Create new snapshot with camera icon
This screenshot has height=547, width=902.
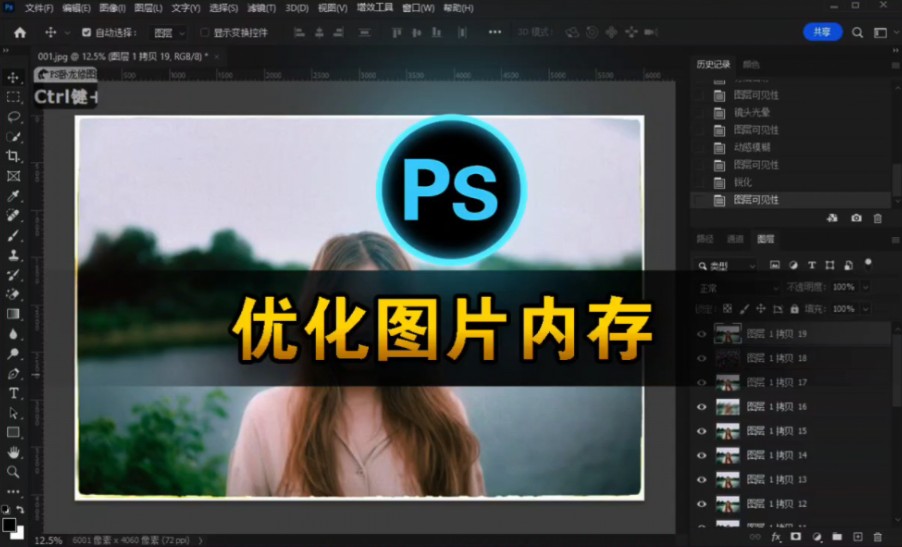856,218
